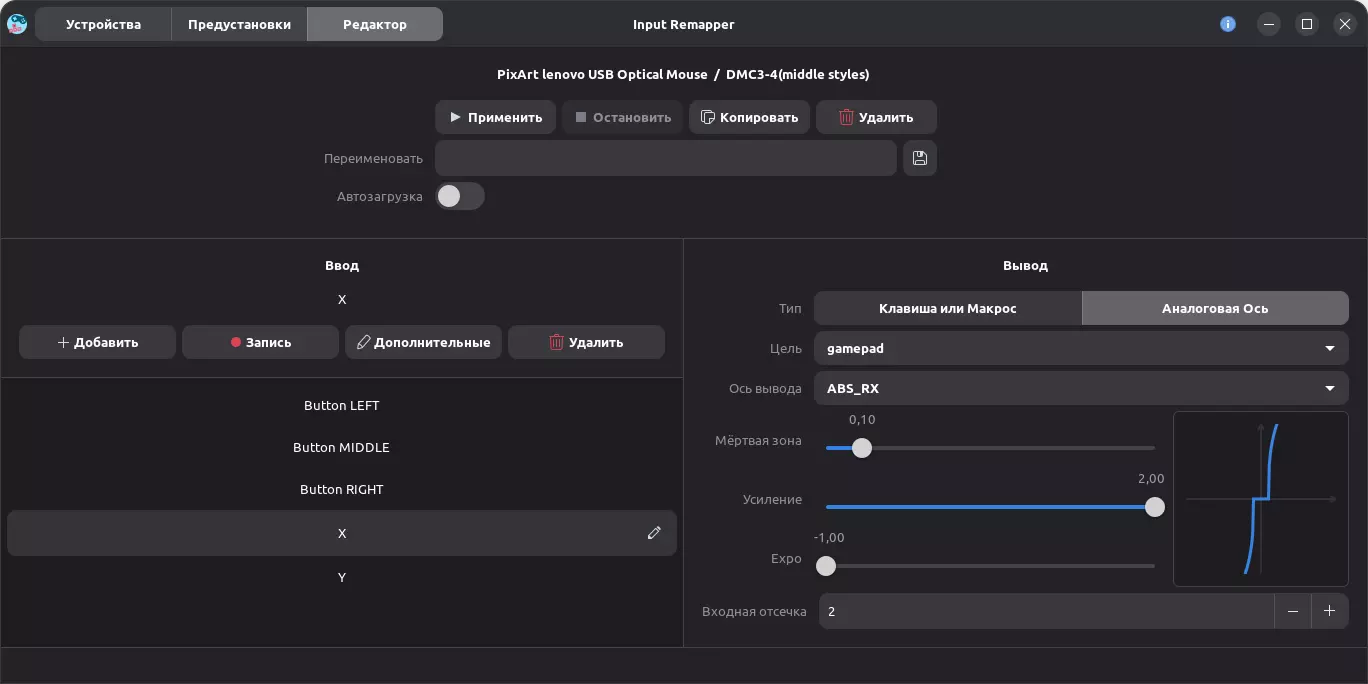Click the Переименовать text field
This screenshot has width=1368, height=684.
coord(665,158)
